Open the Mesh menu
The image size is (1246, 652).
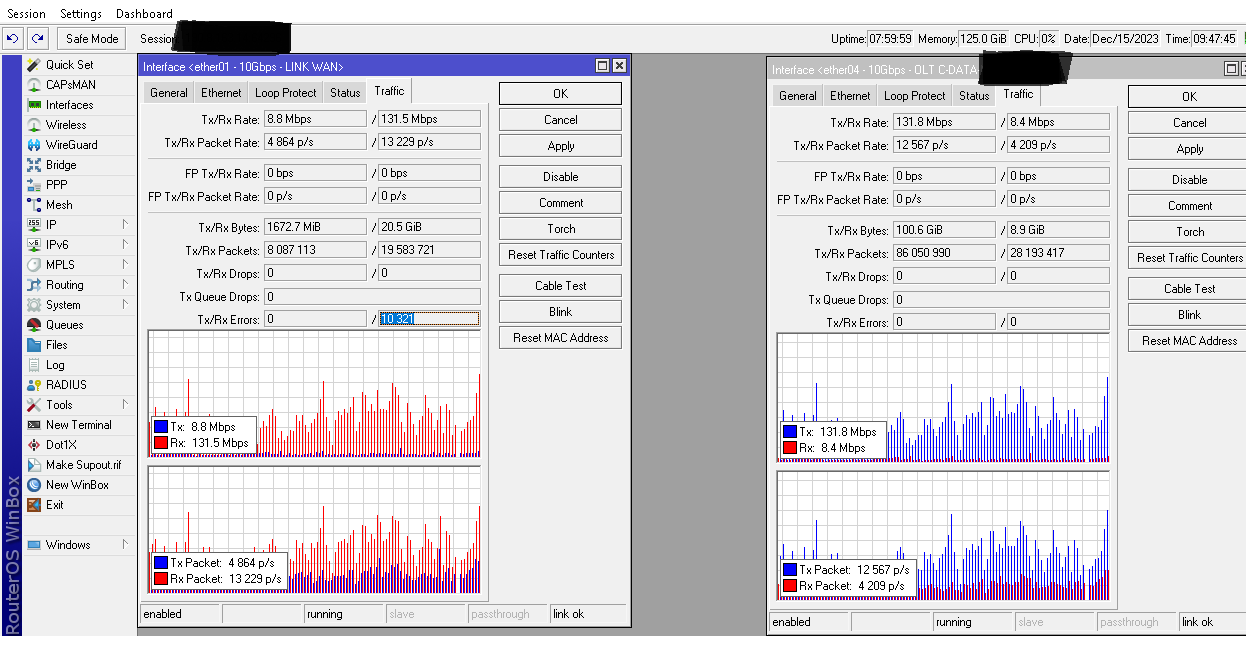coord(59,205)
